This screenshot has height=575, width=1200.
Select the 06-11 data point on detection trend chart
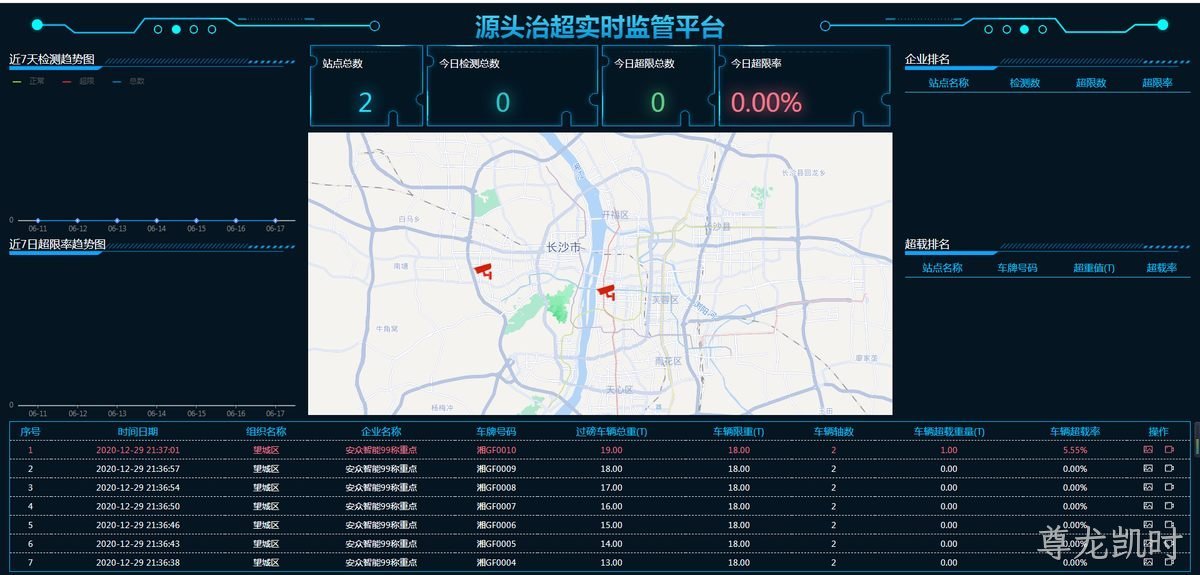pyautogui.click(x=38, y=220)
